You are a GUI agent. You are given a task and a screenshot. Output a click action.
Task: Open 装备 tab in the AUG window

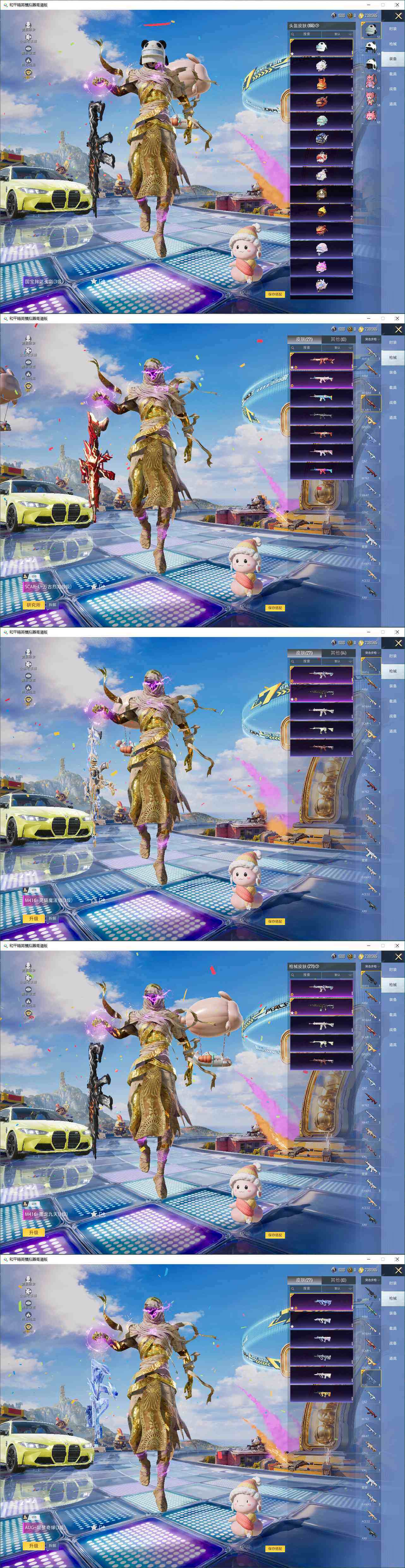[393, 1313]
